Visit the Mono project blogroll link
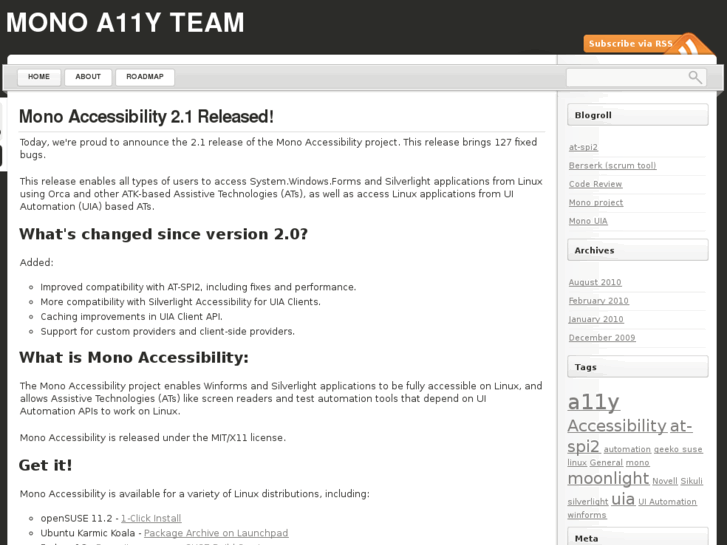Screen dimensions: 727x545 pos(596,203)
